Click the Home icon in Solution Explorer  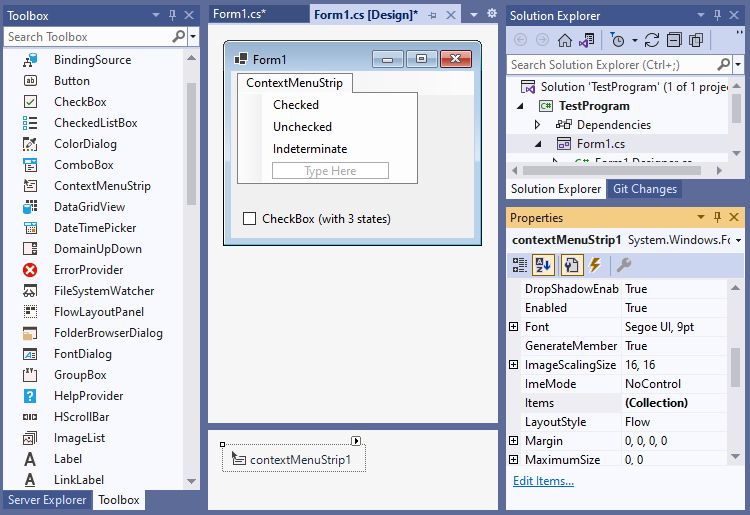click(x=564, y=40)
